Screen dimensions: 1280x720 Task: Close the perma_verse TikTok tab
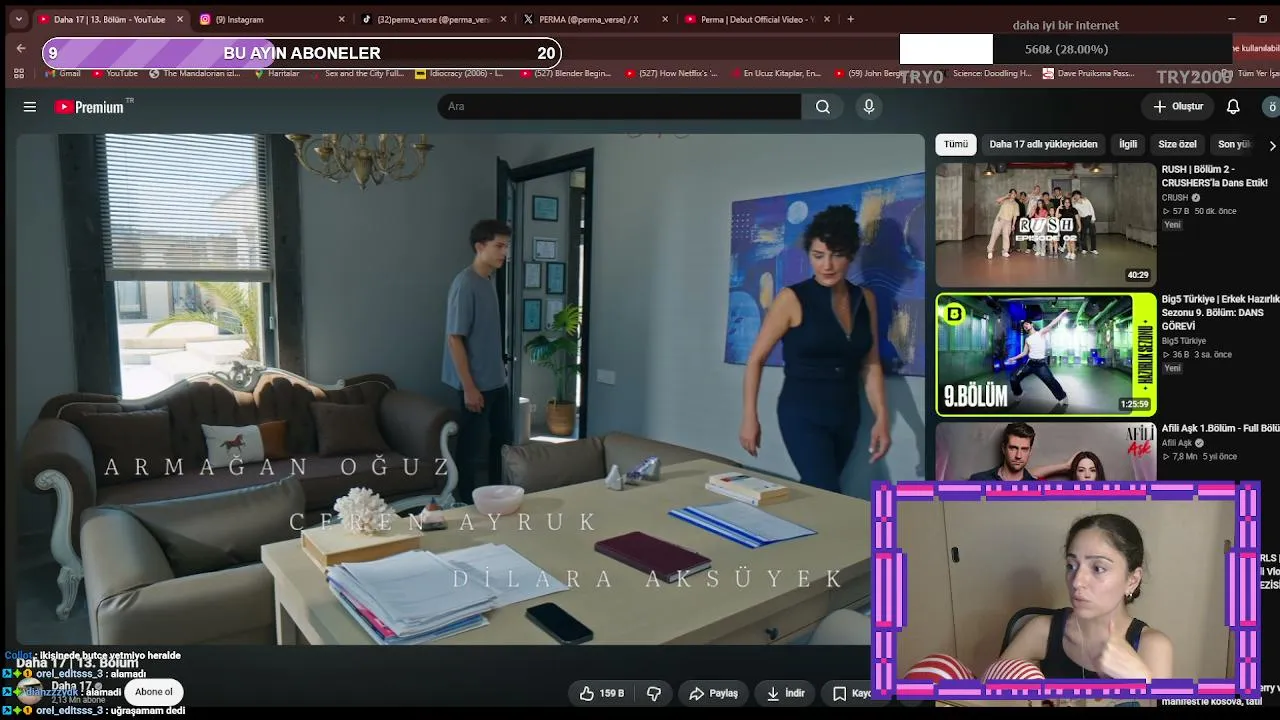(503, 19)
